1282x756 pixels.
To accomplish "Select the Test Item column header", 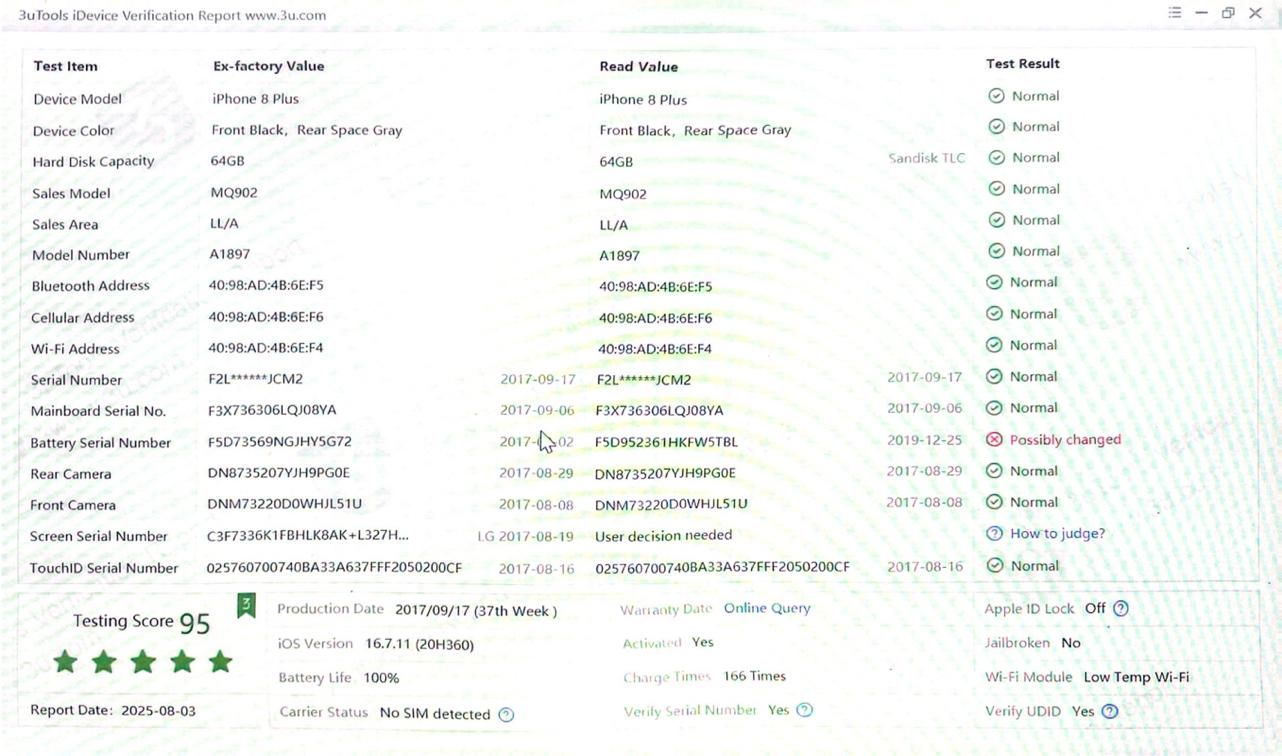I will point(65,66).
